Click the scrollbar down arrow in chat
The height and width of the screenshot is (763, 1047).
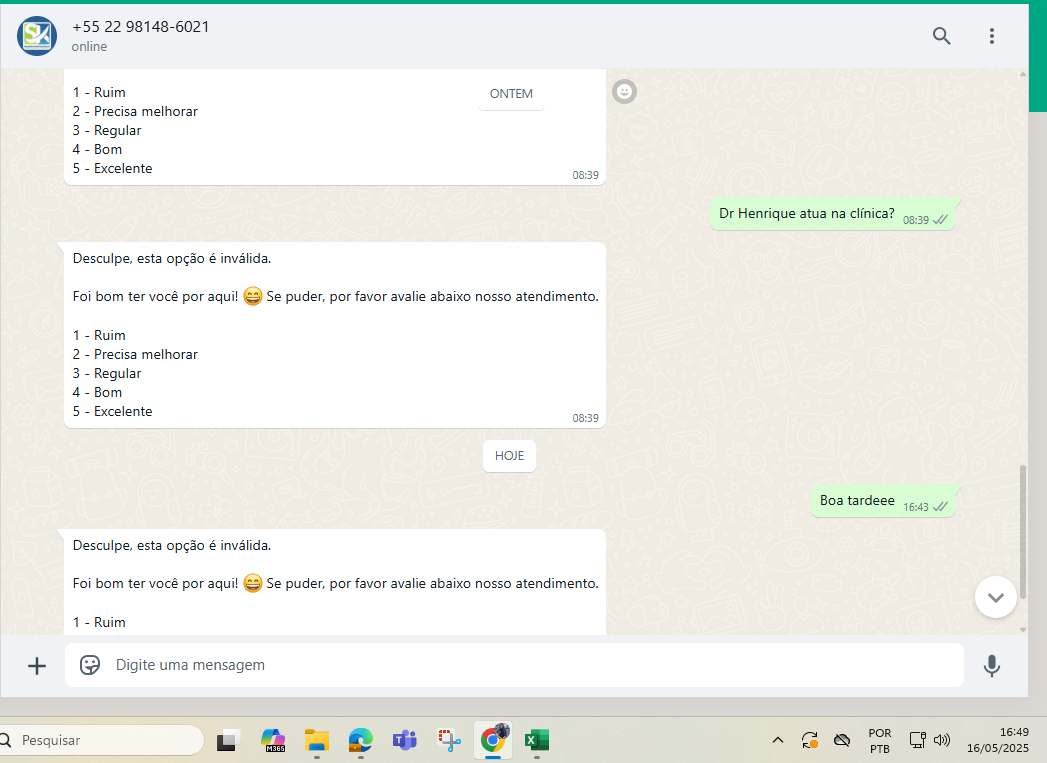point(1022,629)
